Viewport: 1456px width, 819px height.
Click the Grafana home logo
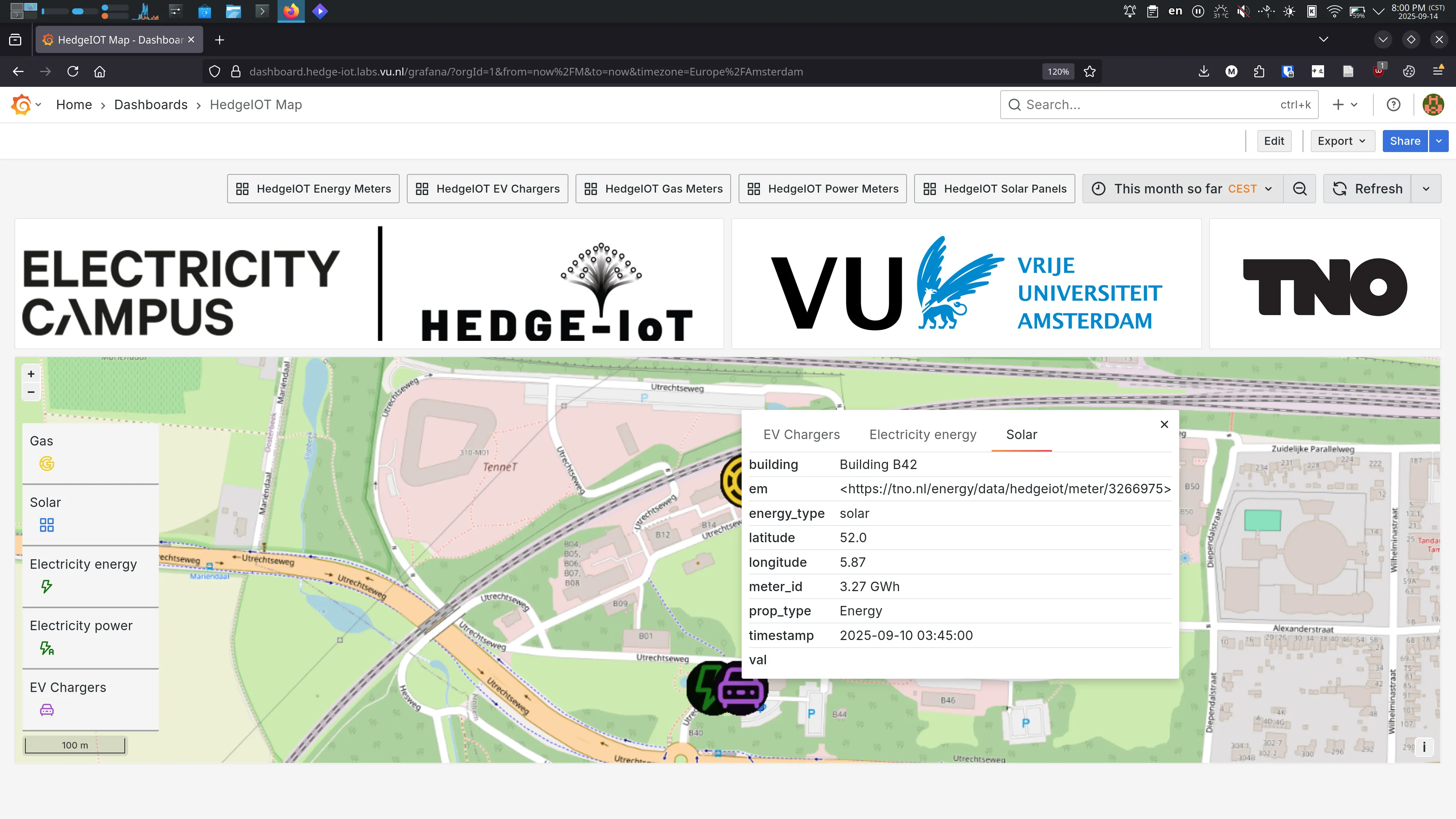point(21,104)
